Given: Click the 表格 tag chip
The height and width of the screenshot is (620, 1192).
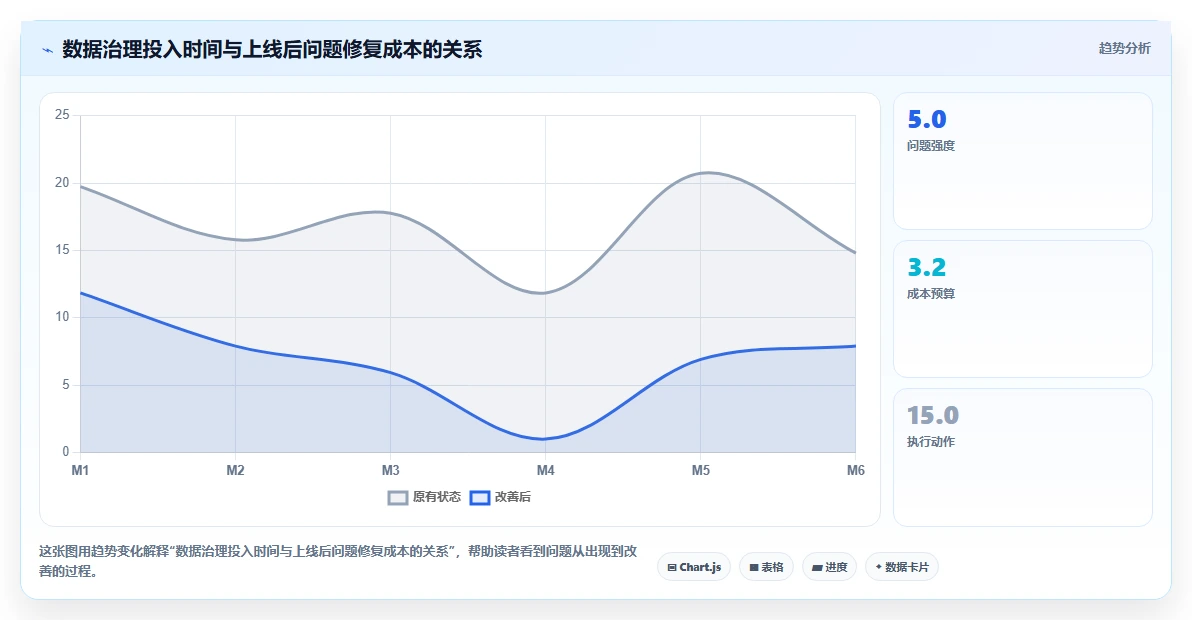Looking at the screenshot, I should click(766, 567).
